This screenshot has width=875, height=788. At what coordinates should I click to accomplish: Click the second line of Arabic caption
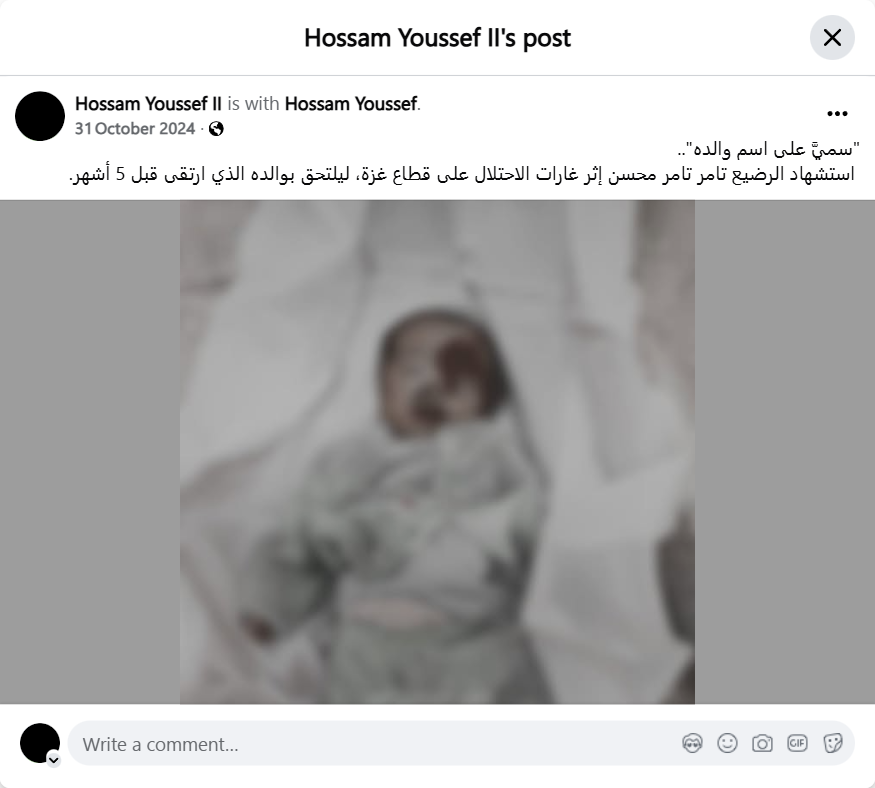point(462,175)
